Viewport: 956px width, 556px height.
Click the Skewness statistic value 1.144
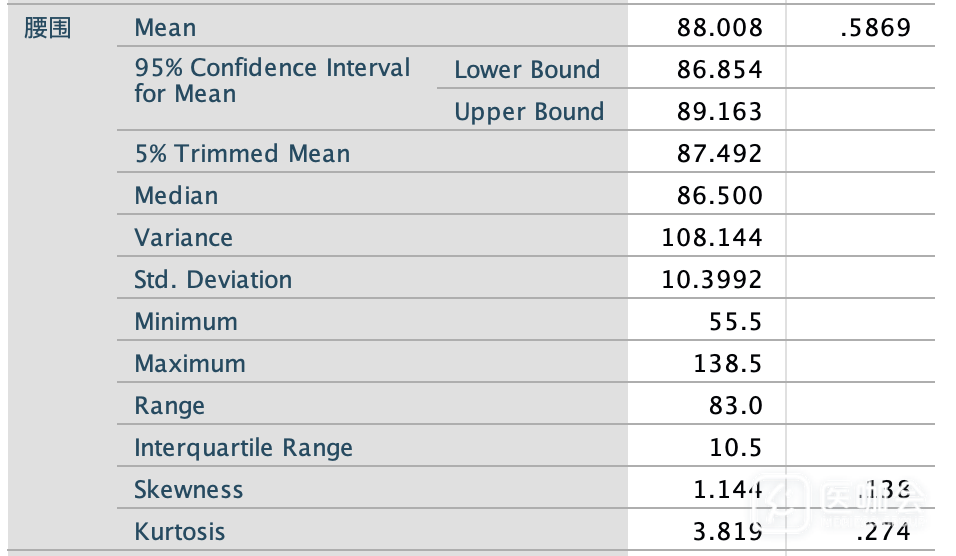pyautogui.click(x=727, y=490)
